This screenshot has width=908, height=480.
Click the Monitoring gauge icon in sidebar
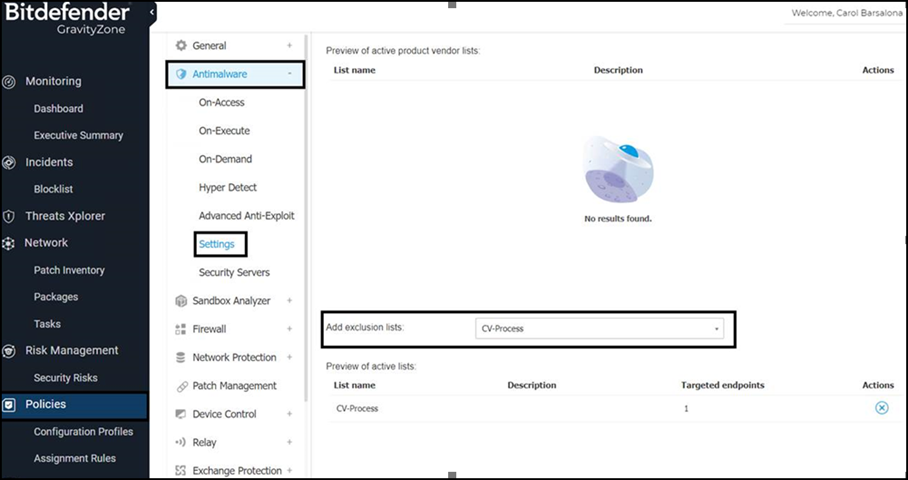(9, 81)
